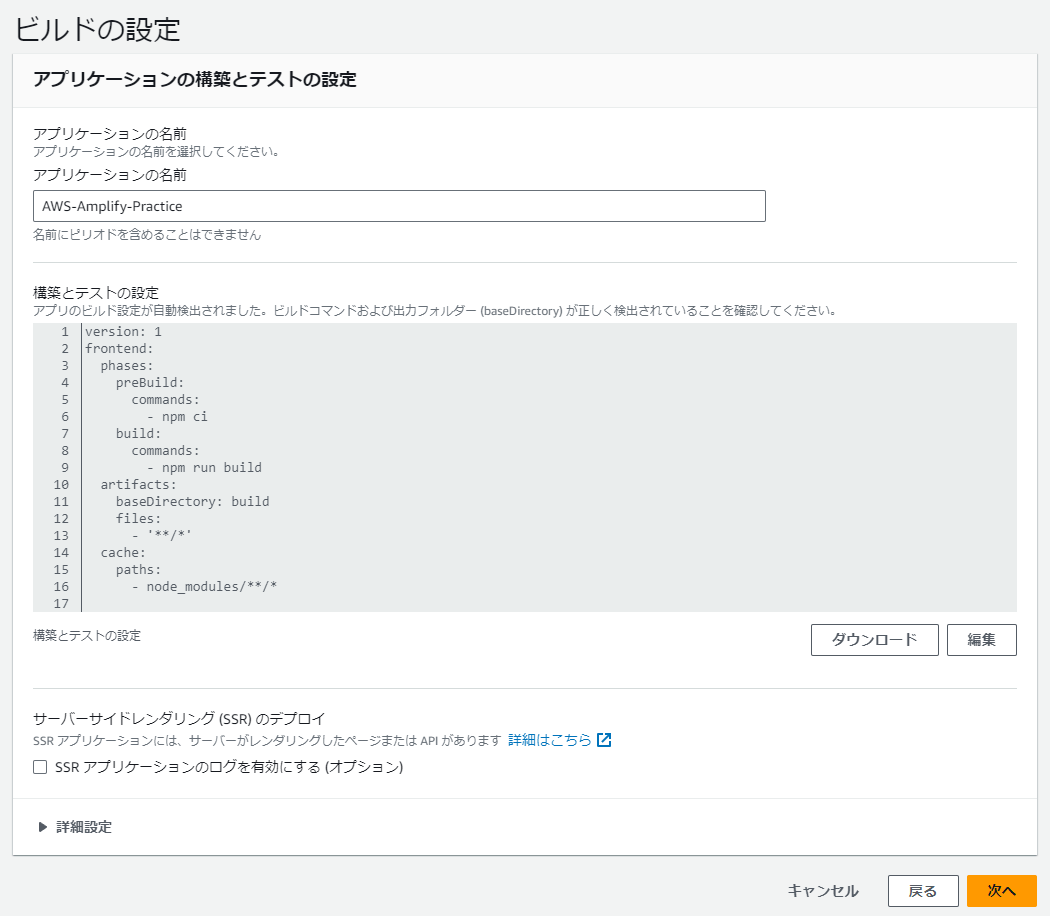Click the 'paths:' line in the code
The height and width of the screenshot is (916, 1050).
(139, 570)
